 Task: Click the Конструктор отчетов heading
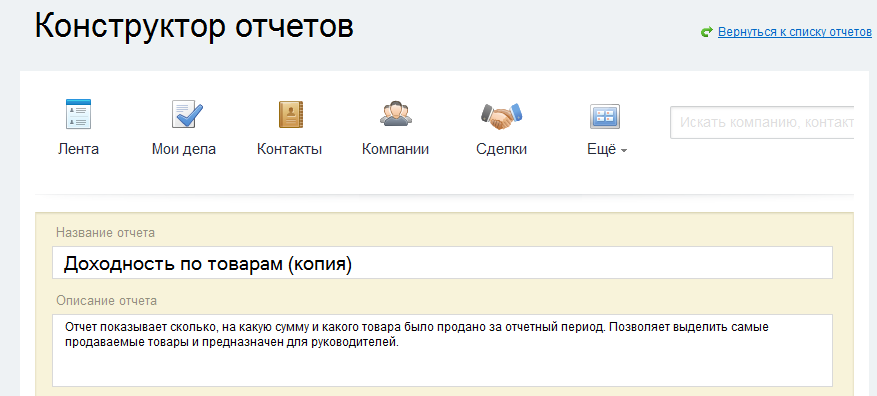point(194,26)
